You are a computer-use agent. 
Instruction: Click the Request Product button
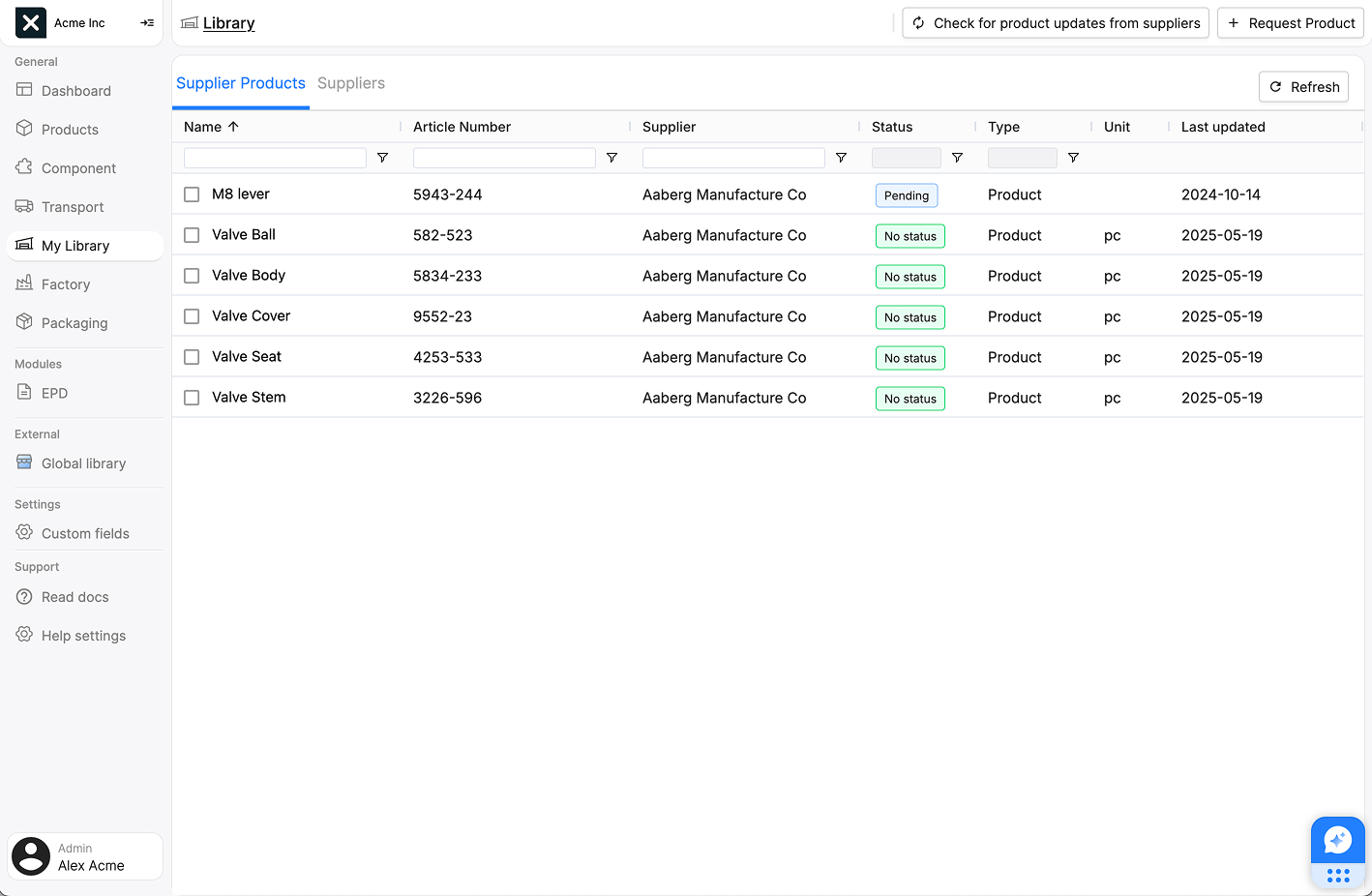coord(1290,23)
